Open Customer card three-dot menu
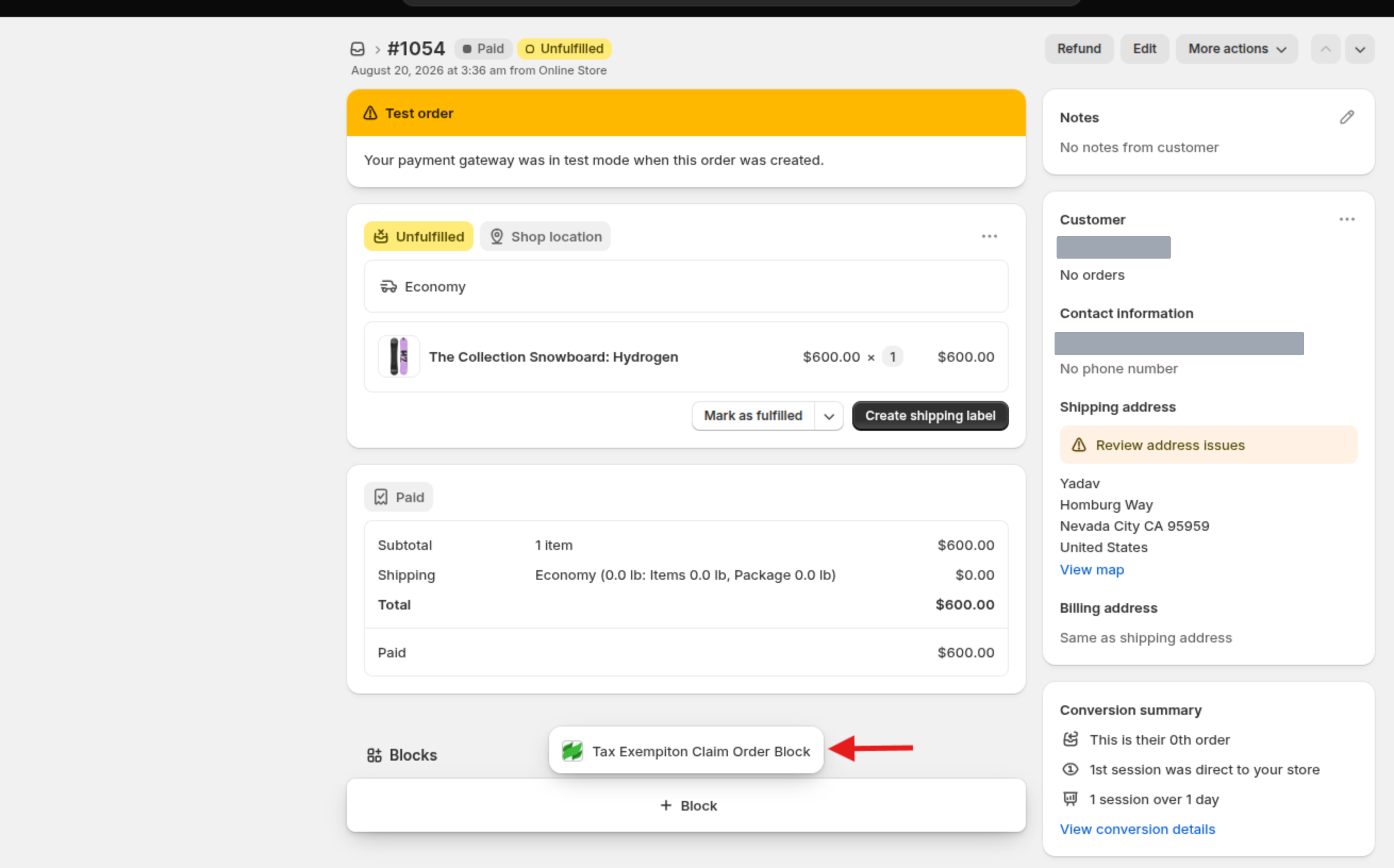Viewport: 1394px width, 868px height. pos(1347,219)
